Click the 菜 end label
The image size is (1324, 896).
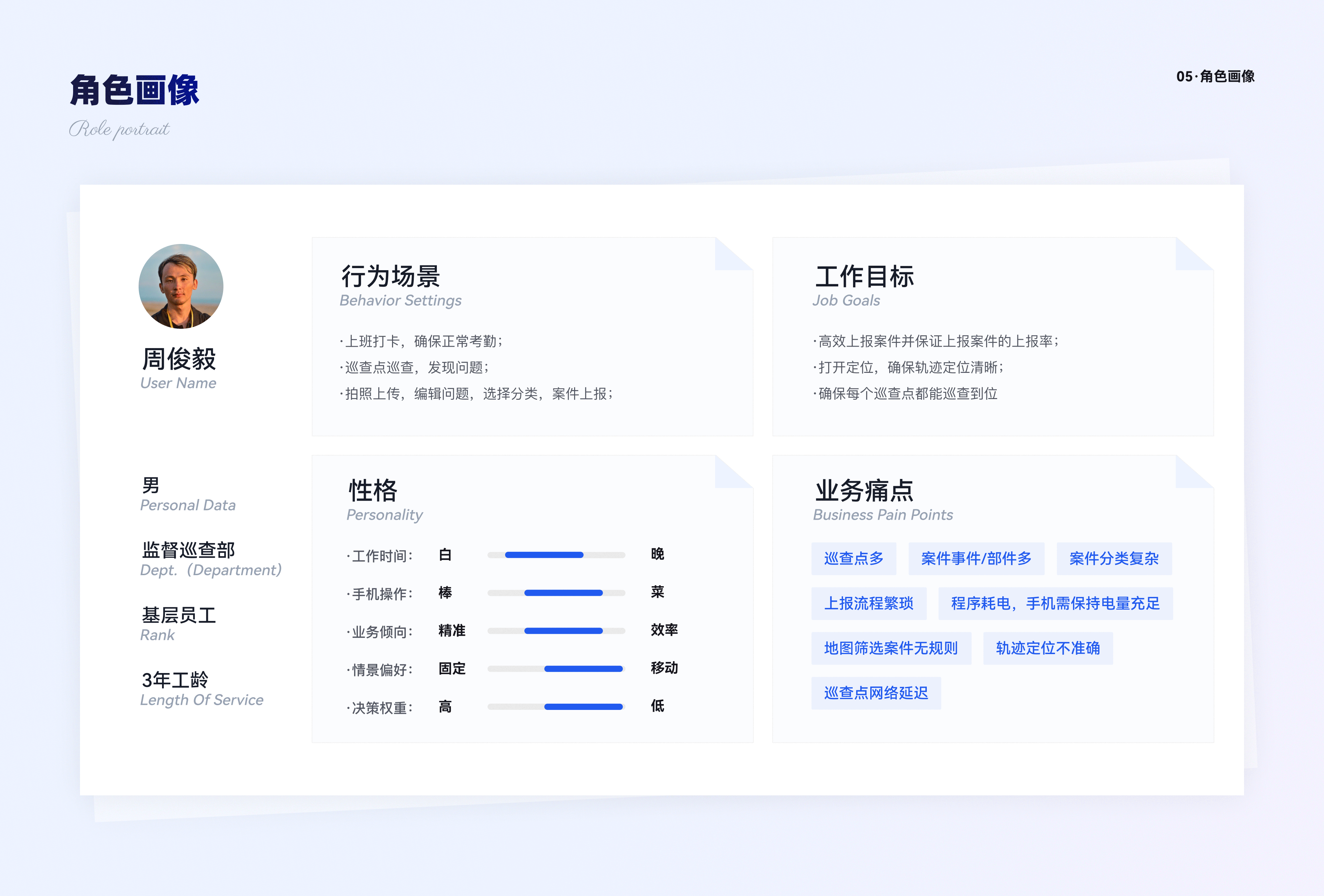(658, 593)
